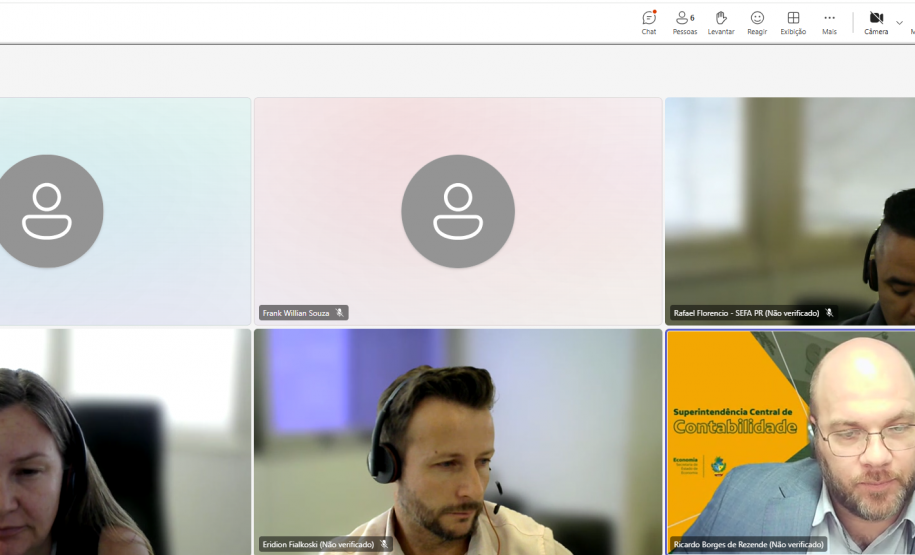Screen dimensions: 915x555
Task: Raise your hand with Levantar
Action: point(721,22)
